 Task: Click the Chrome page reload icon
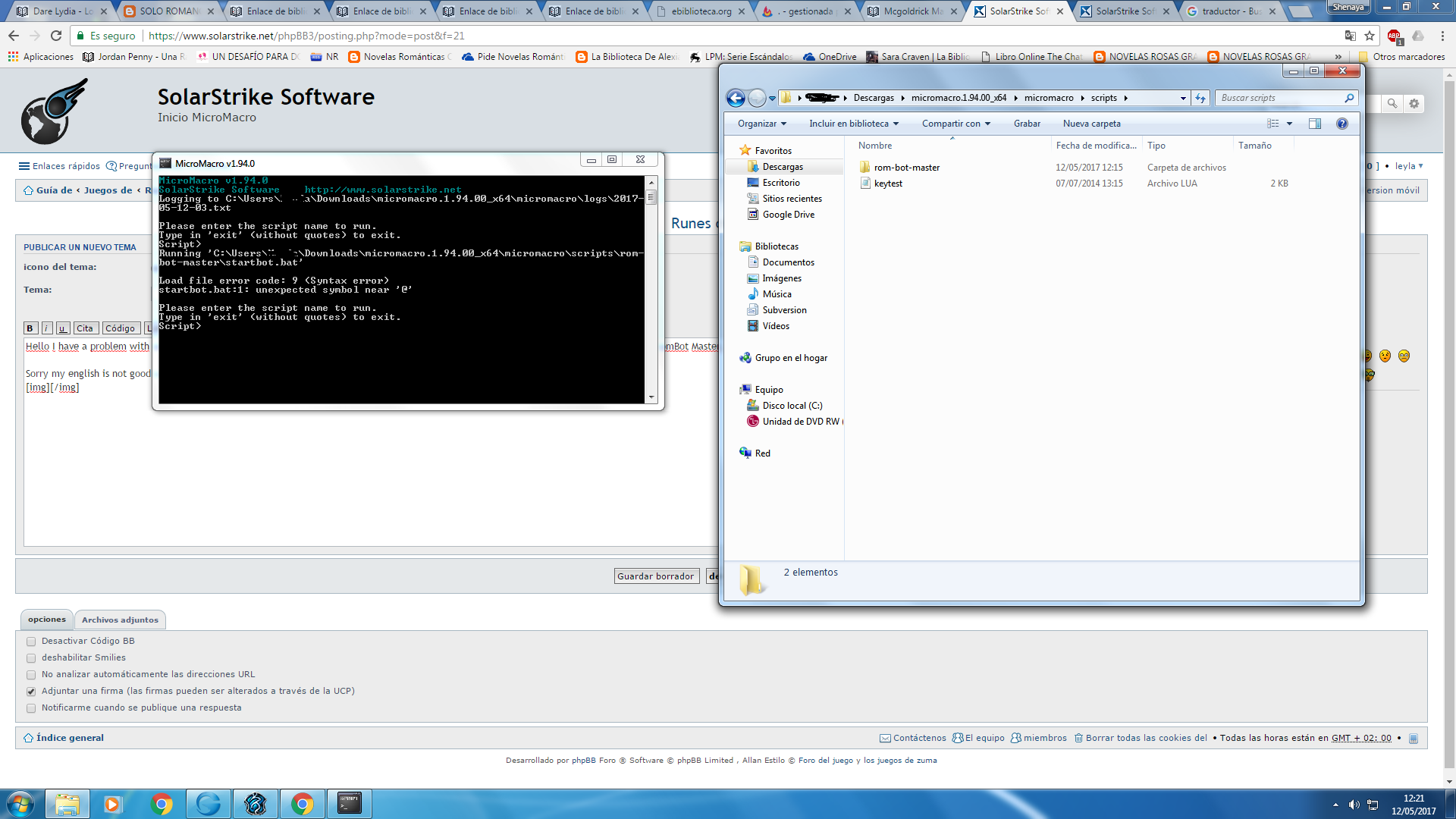56,36
